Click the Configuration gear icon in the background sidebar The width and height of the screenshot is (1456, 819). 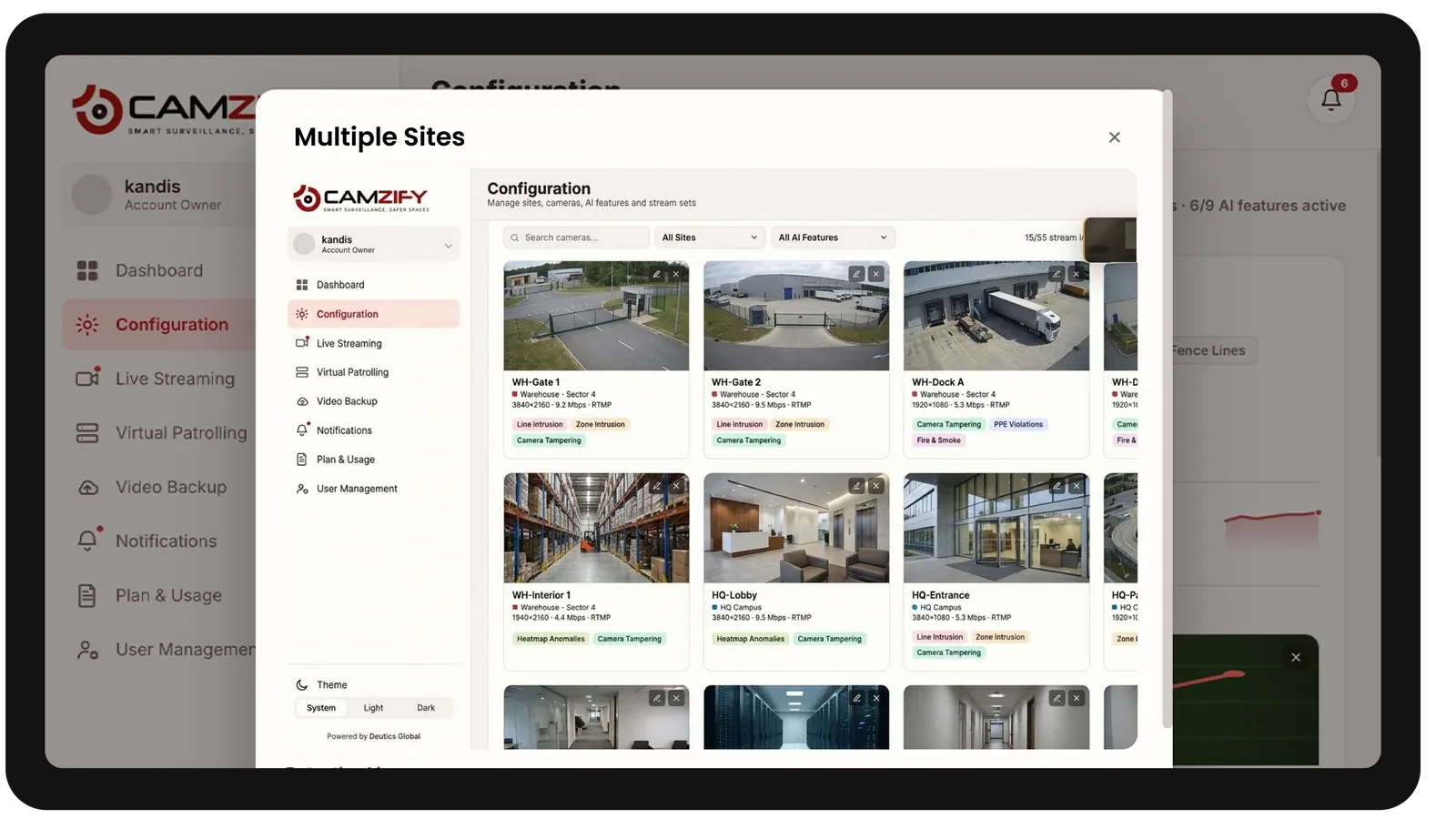(x=87, y=325)
